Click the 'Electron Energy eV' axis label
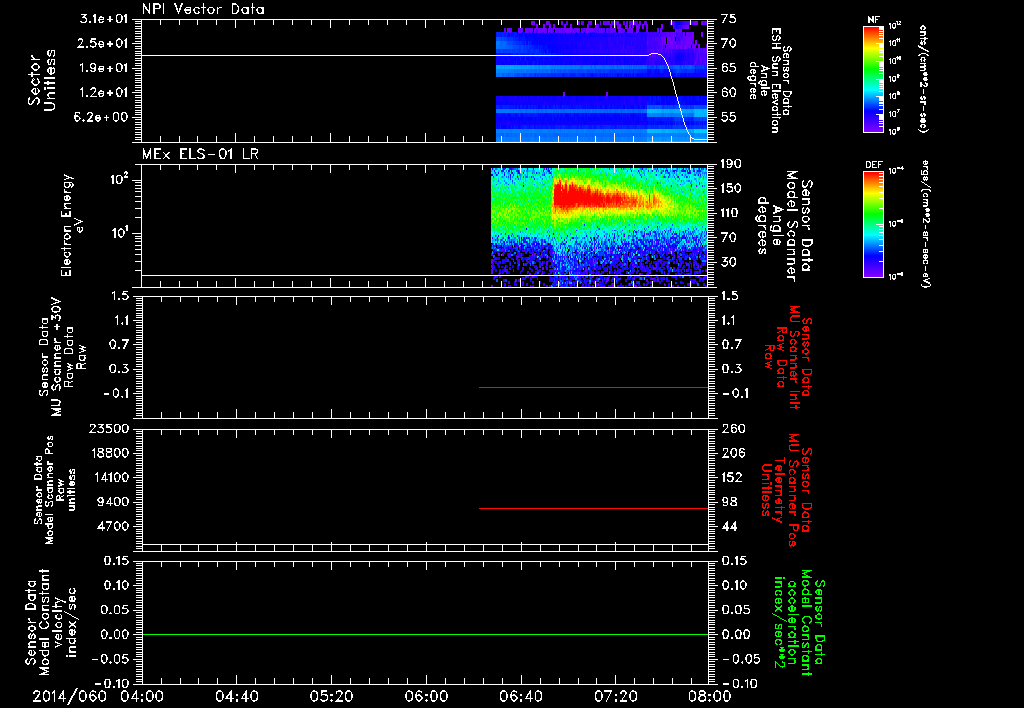The height and width of the screenshot is (708, 1024). 72,225
